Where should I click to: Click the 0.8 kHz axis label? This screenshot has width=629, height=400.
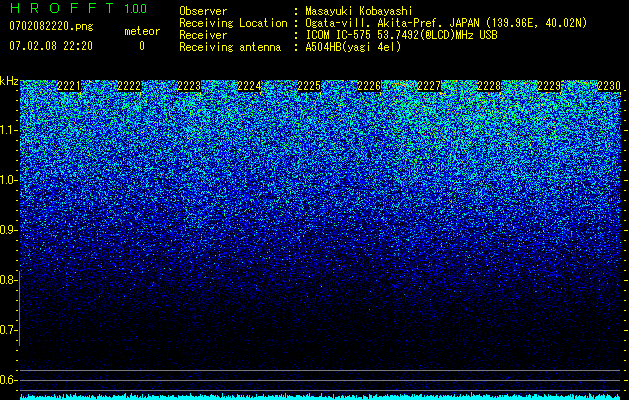point(7,280)
